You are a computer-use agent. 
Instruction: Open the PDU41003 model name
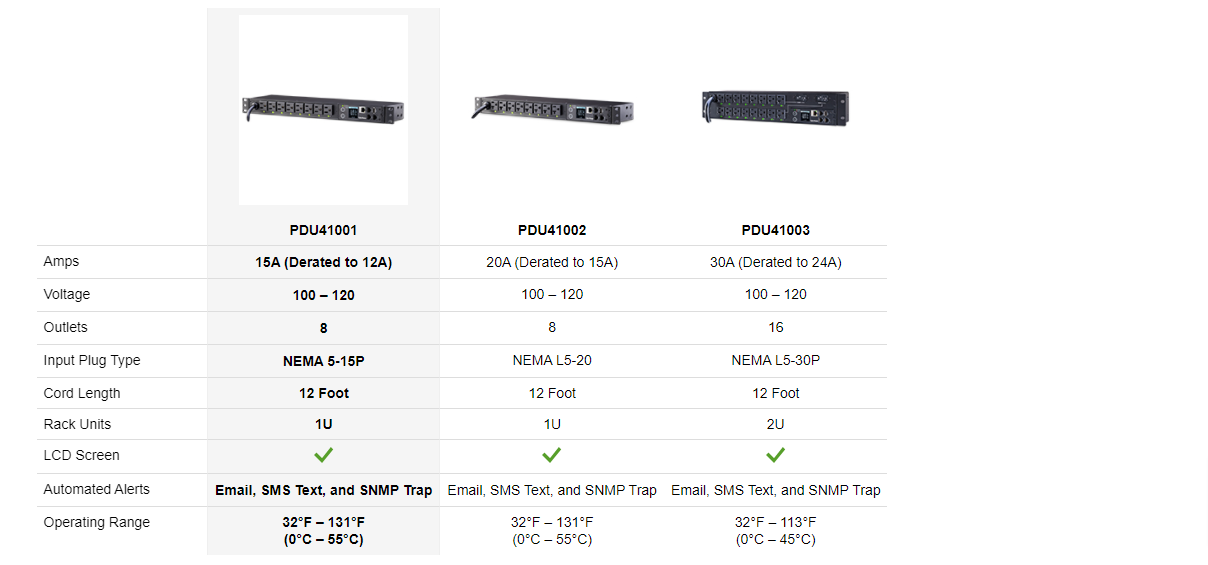tap(775, 230)
